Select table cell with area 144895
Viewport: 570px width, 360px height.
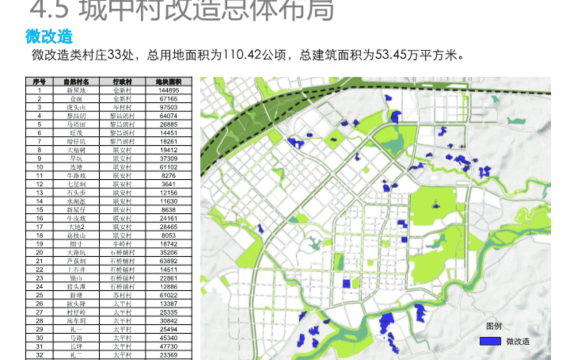pyautogui.click(x=169, y=90)
